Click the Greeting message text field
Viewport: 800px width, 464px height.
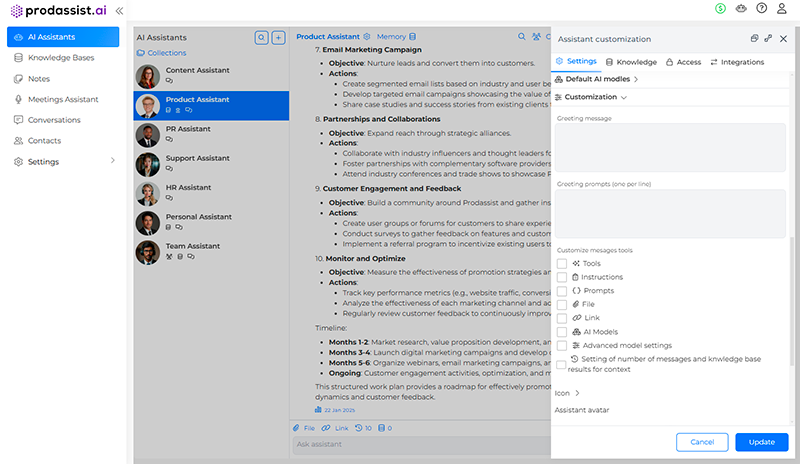670,148
